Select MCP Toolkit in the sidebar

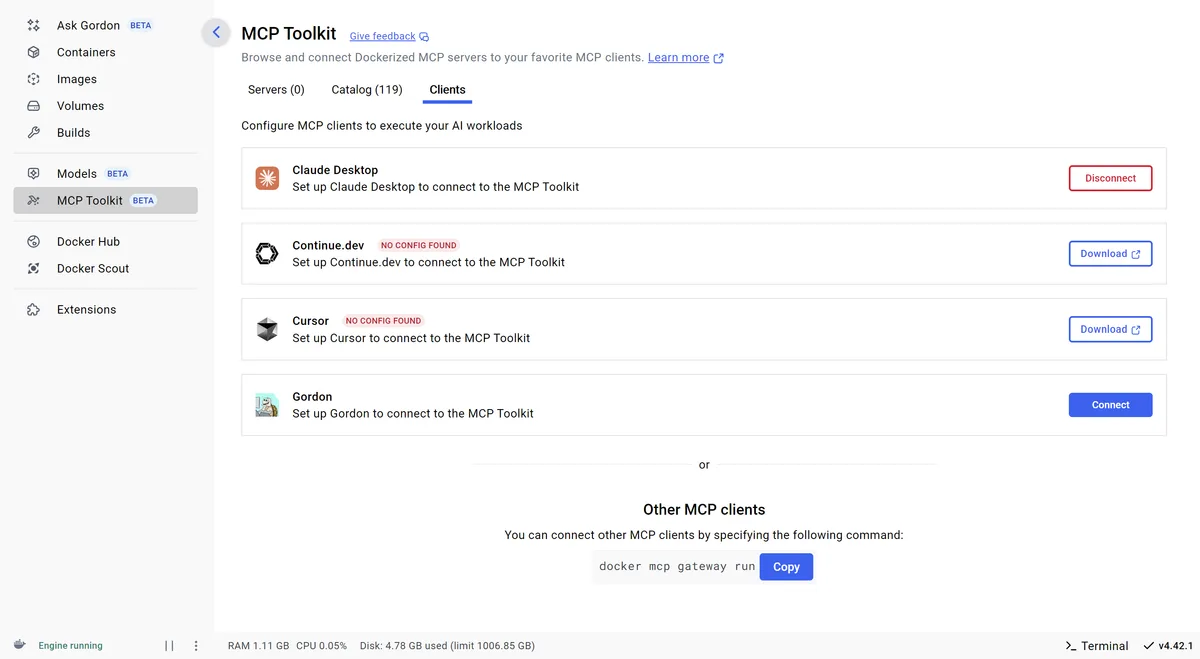point(105,201)
